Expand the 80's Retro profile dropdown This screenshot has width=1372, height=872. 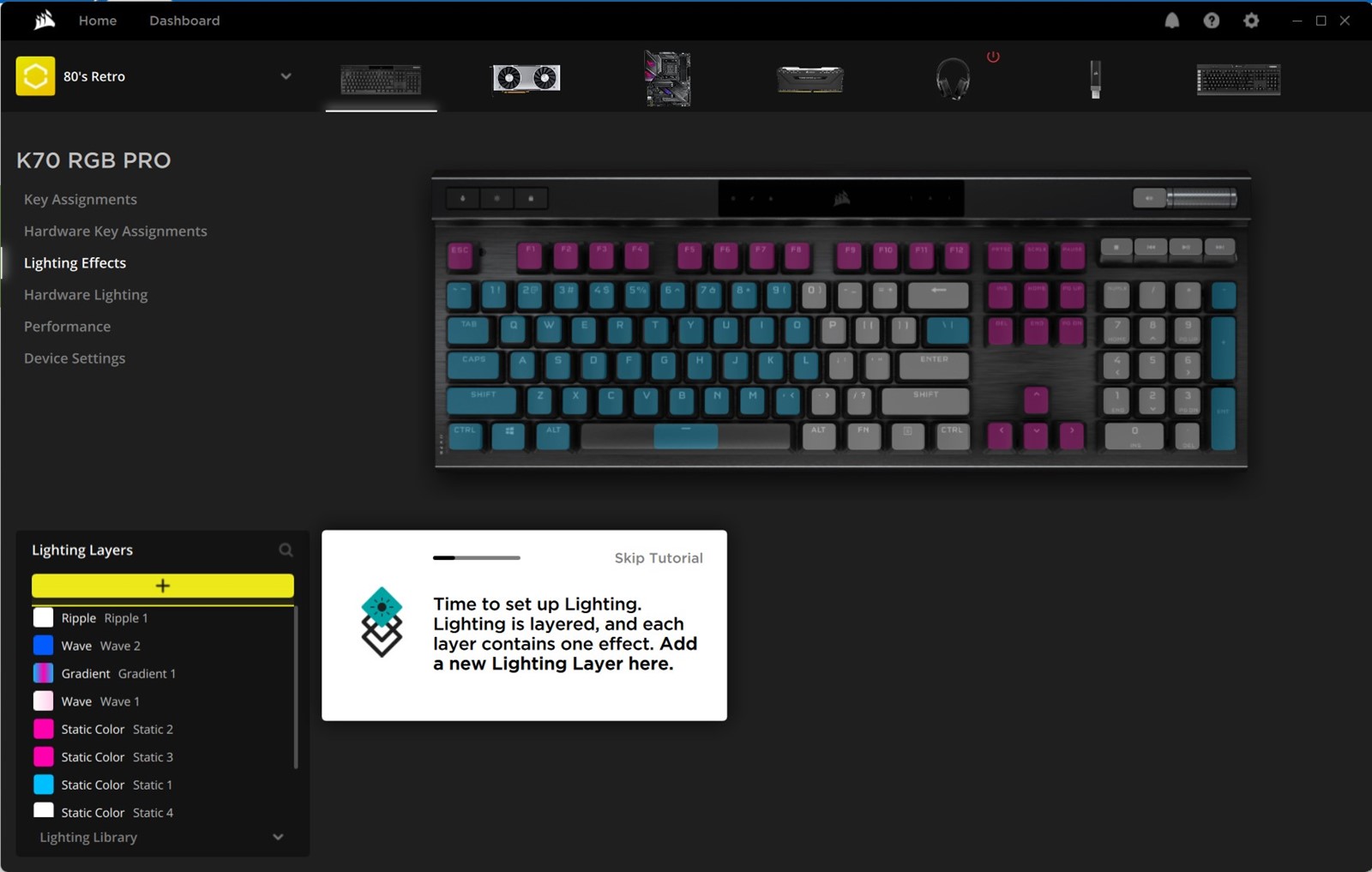click(x=286, y=76)
